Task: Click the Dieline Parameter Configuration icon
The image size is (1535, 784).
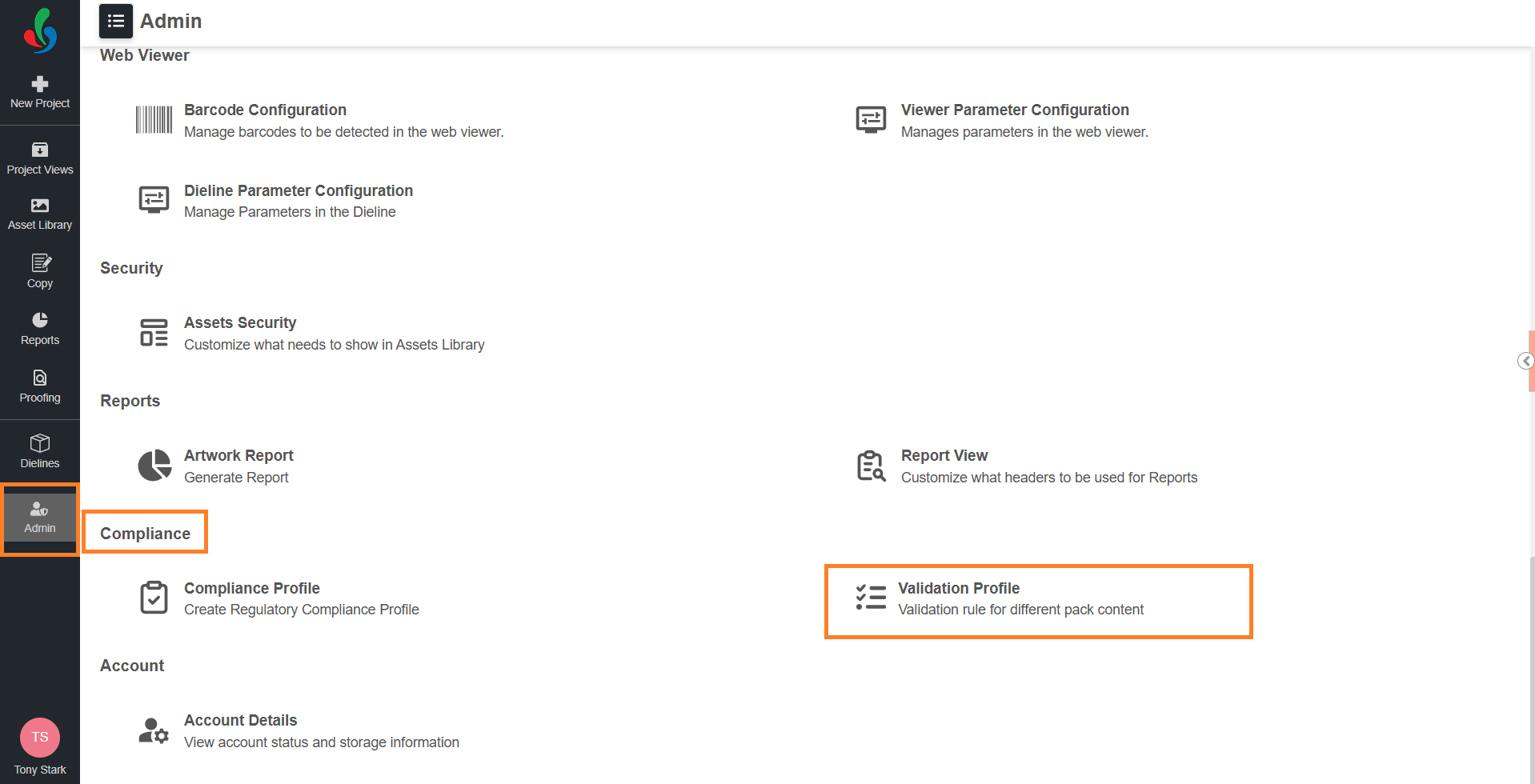Action: tap(154, 200)
